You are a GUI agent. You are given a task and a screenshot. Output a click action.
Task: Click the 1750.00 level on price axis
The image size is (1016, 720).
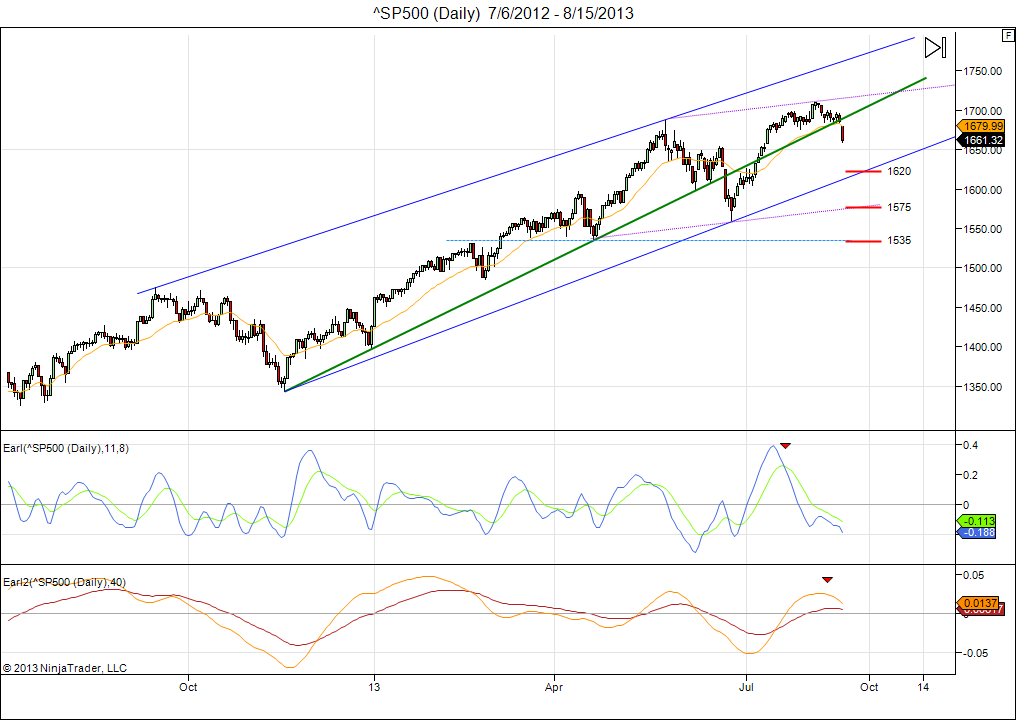983,71
